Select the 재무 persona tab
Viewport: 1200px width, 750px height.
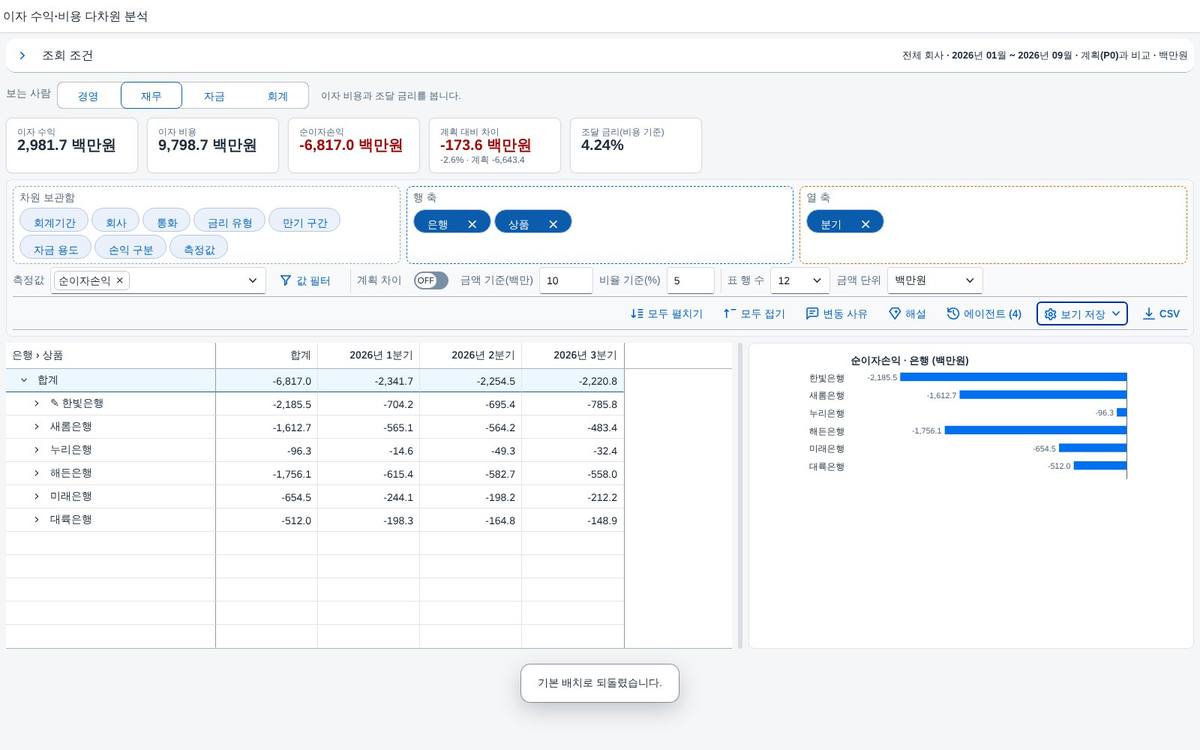click(151, 96)
